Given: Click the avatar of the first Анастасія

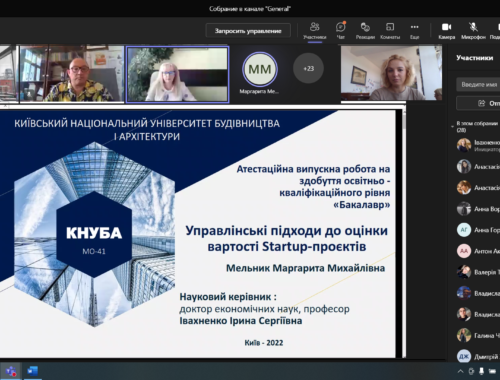Looking at the screenshot, I should [464, 166].
